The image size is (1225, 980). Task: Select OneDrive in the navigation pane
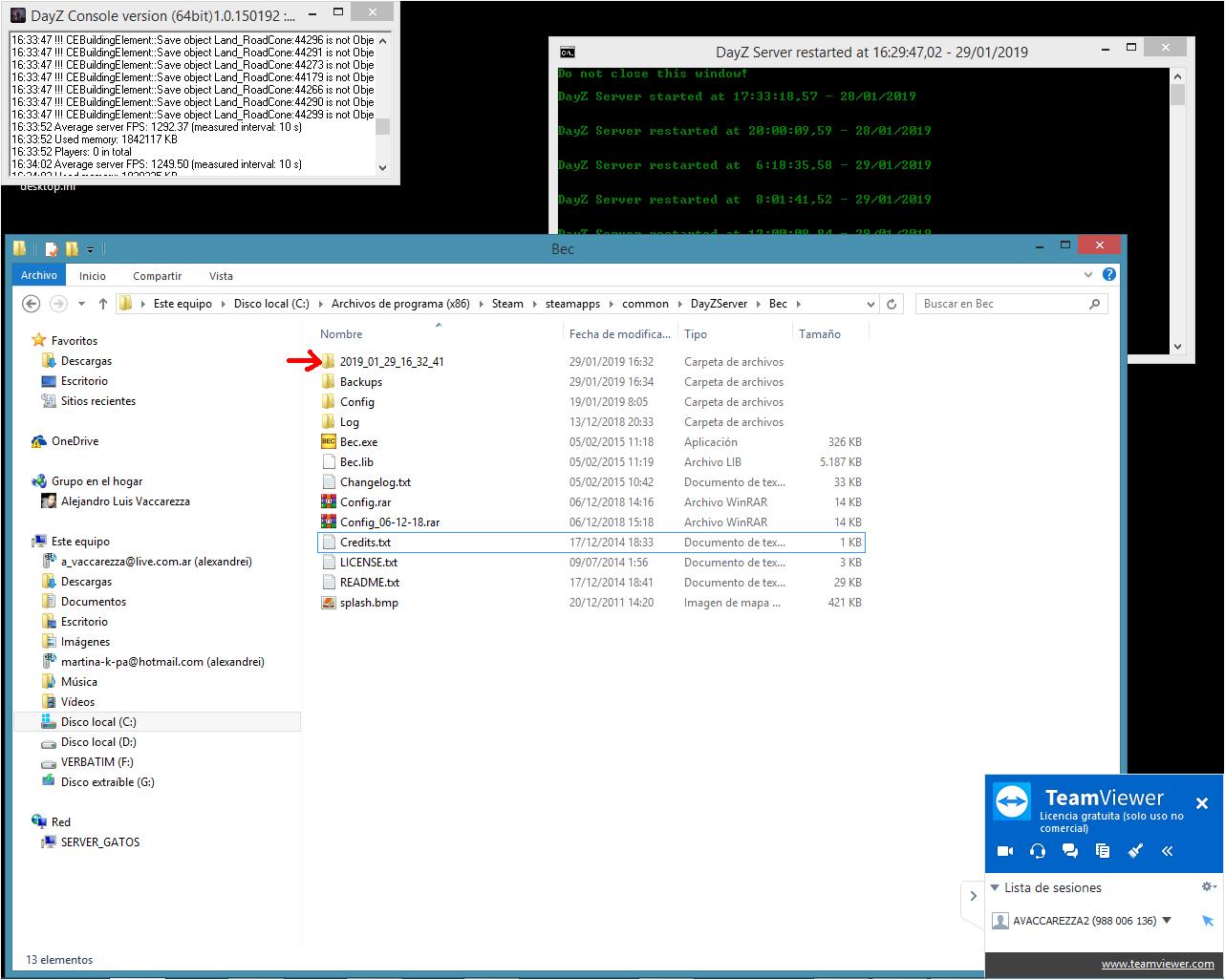pos(75,441)
